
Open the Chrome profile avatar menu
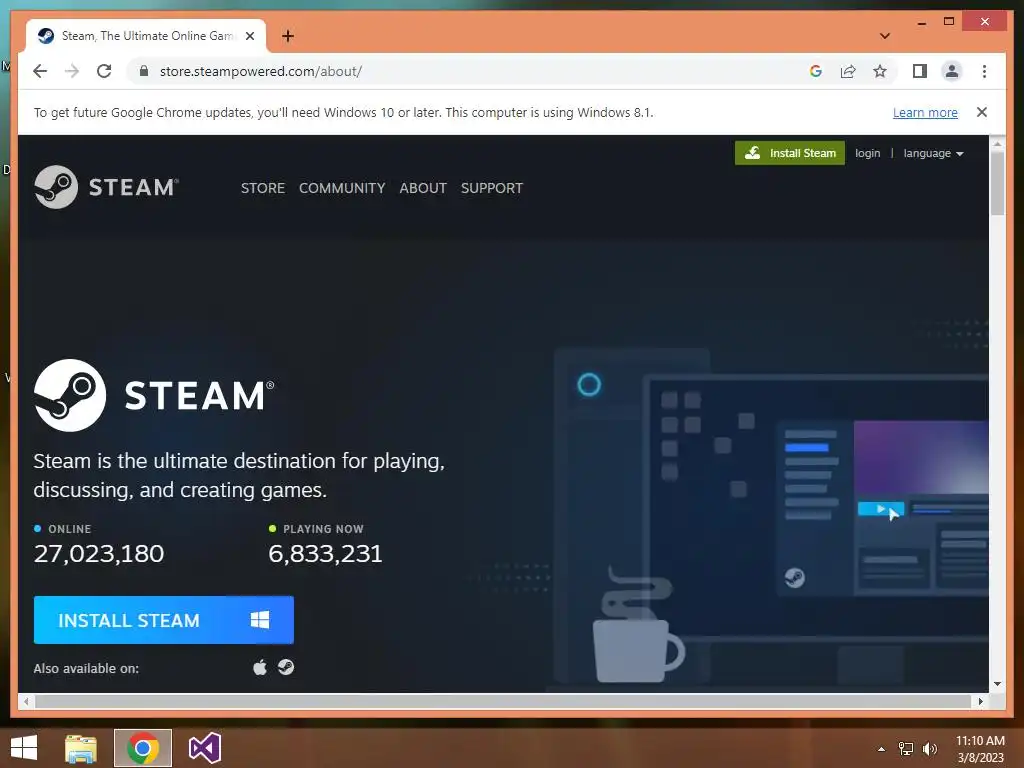click(x=952, y=71)
